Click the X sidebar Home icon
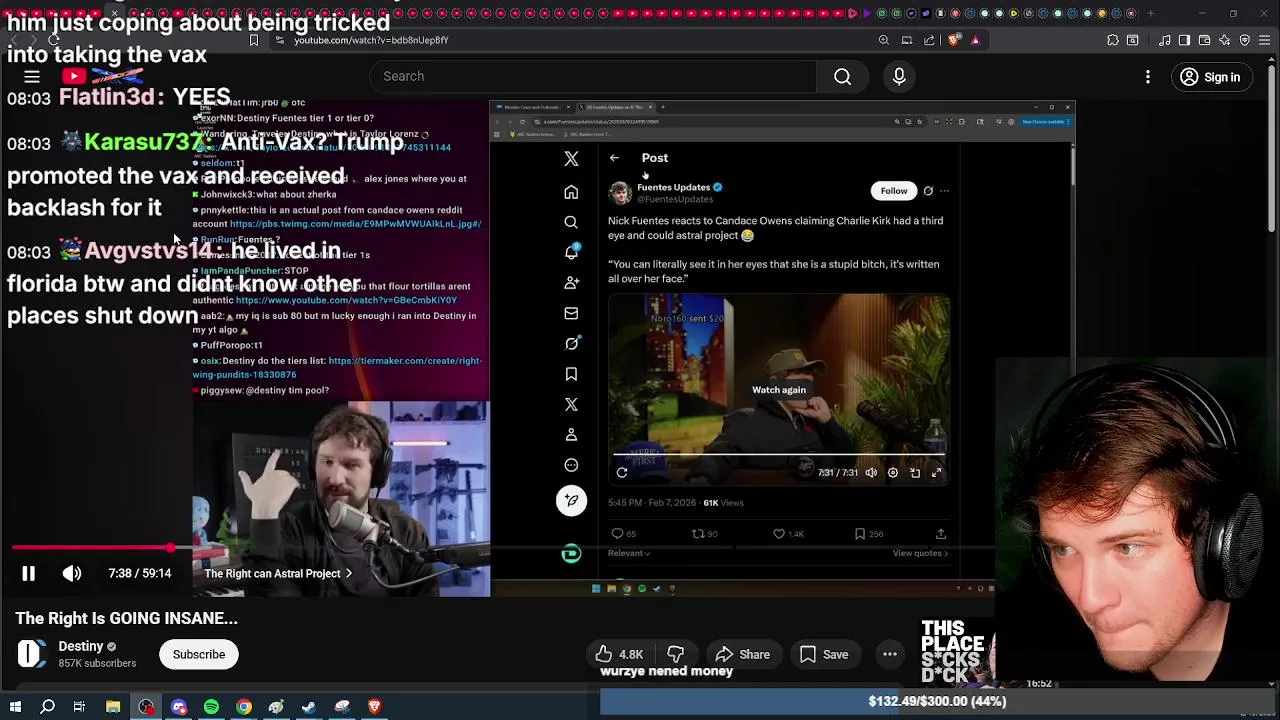This screenshot has width=1280, height=720. 571,192
